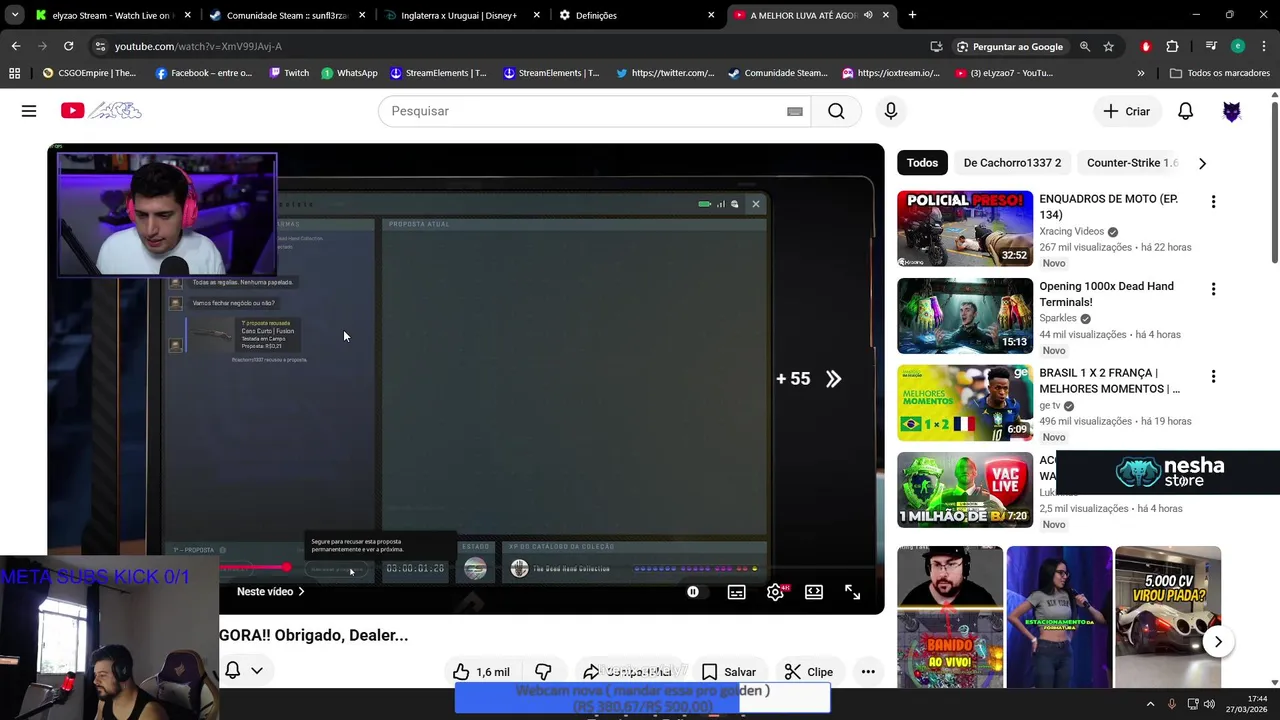
Task: Select the 'De Cachorro1337 2' chip
Action: 1012,163
